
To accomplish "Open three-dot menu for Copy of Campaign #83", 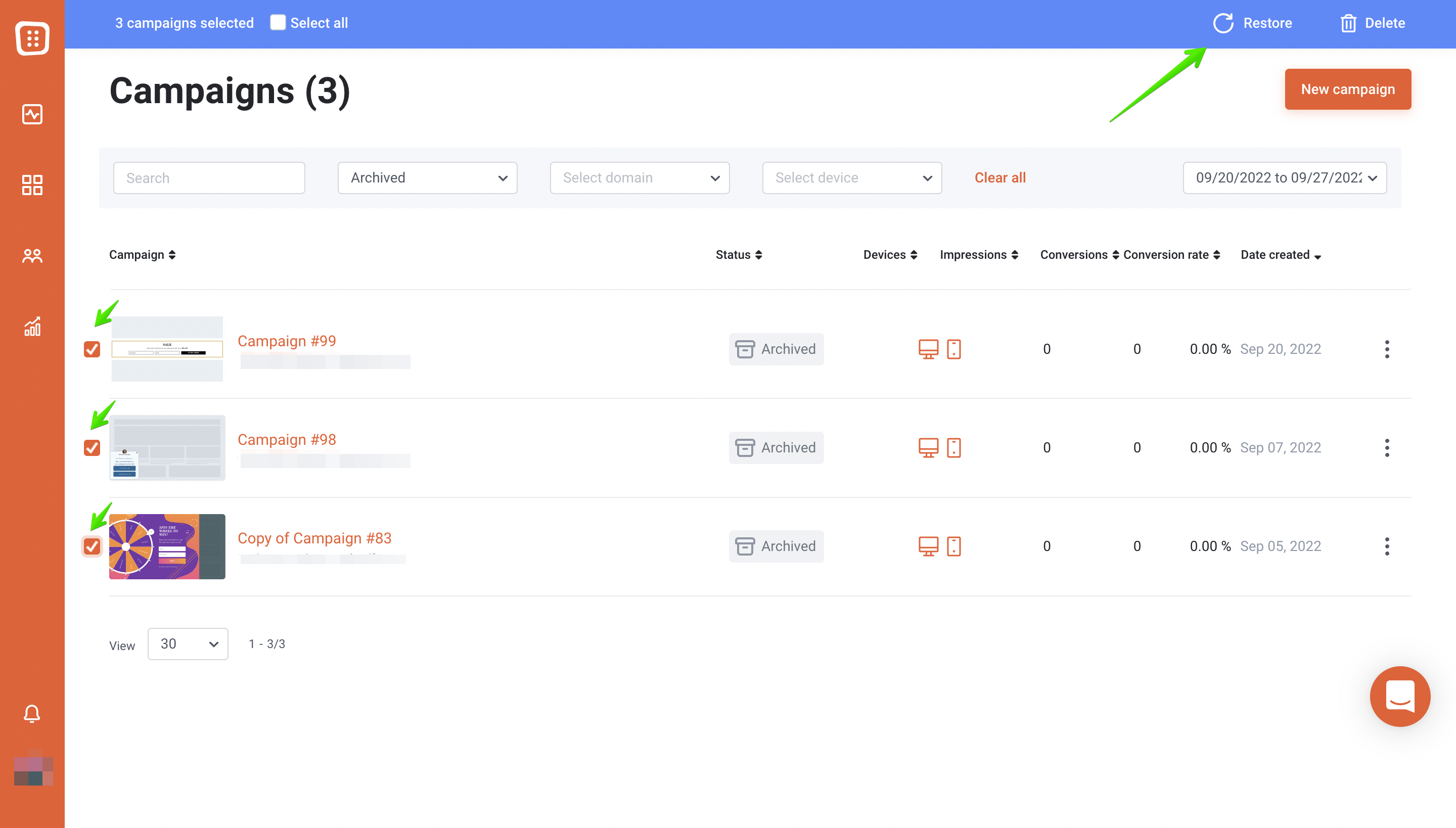I will 1387,546.
